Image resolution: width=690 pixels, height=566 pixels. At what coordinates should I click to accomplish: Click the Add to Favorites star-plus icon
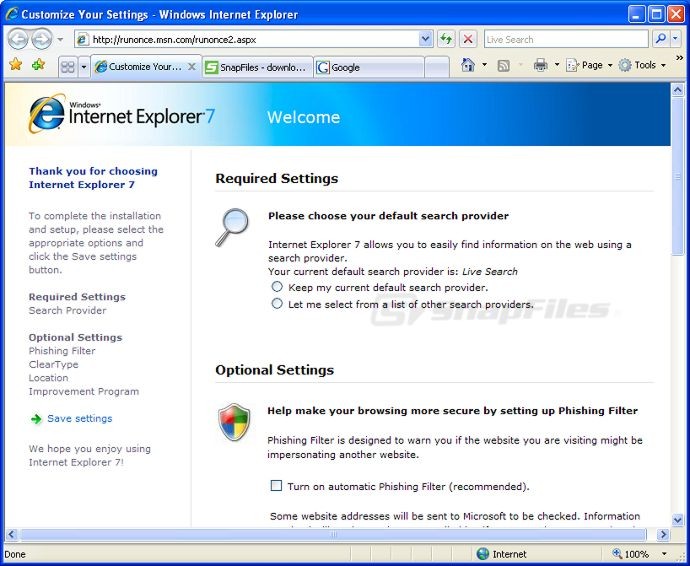point(38,65)
